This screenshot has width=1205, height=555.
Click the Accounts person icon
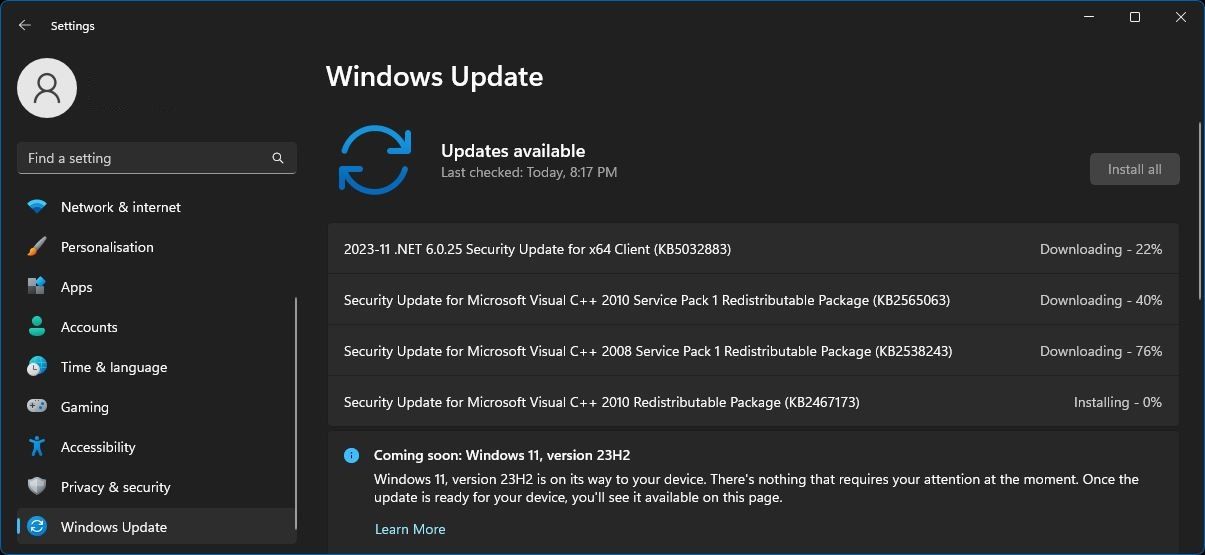[x=37, y=327]
